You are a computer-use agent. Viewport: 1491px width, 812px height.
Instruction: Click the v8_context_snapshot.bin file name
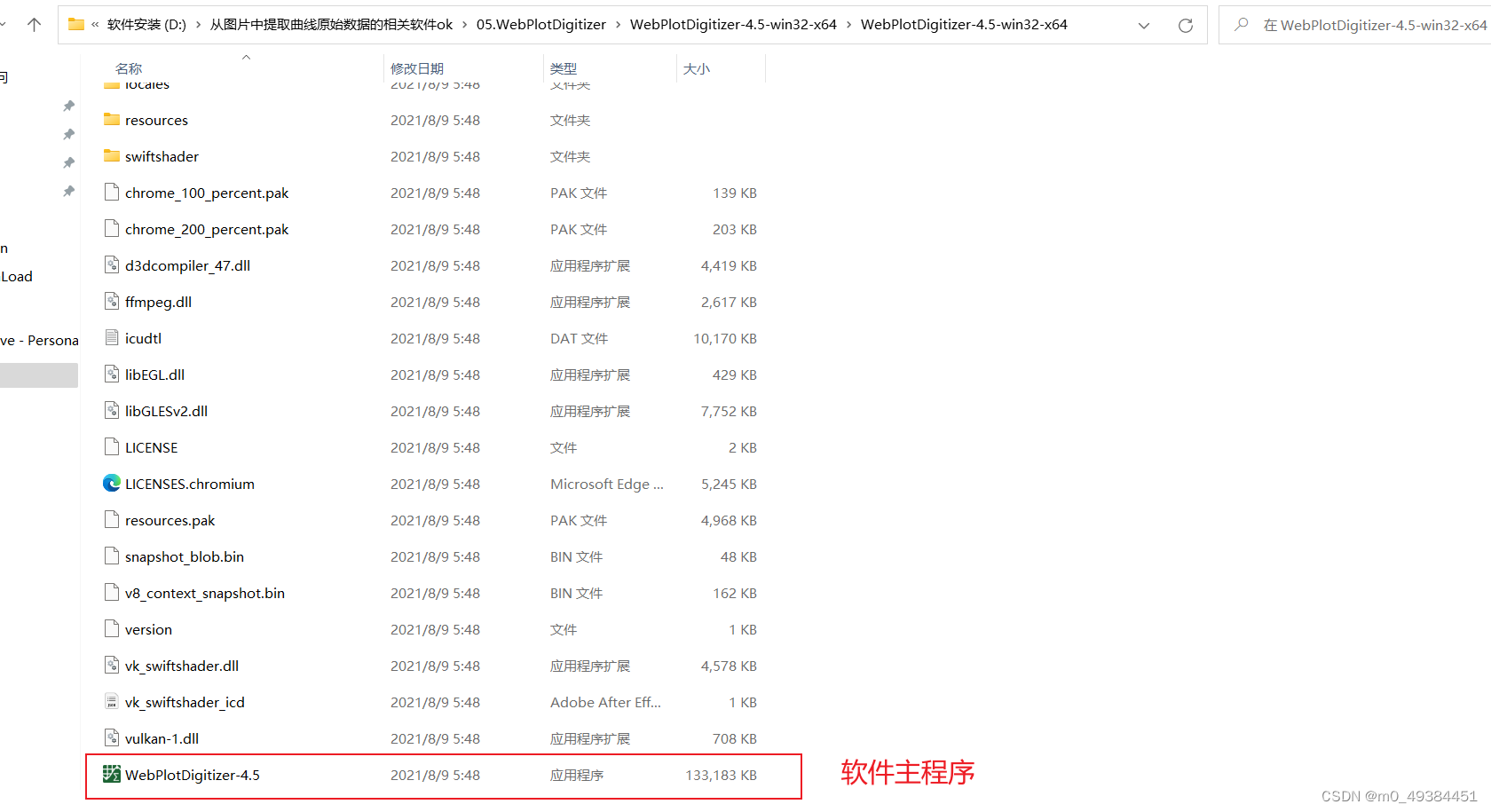pos(205,594)
